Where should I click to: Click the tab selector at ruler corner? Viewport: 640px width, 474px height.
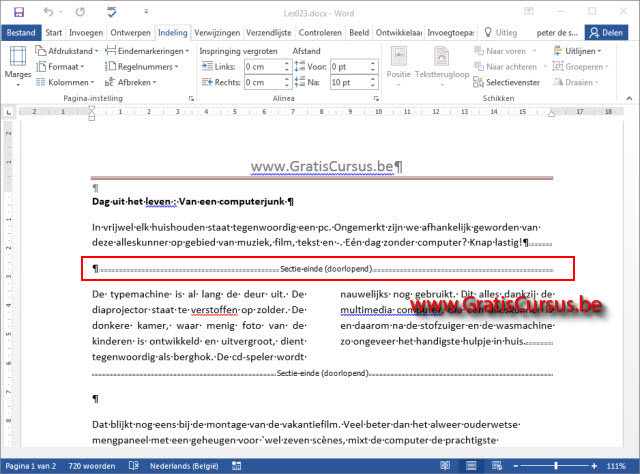coord(9,112)
